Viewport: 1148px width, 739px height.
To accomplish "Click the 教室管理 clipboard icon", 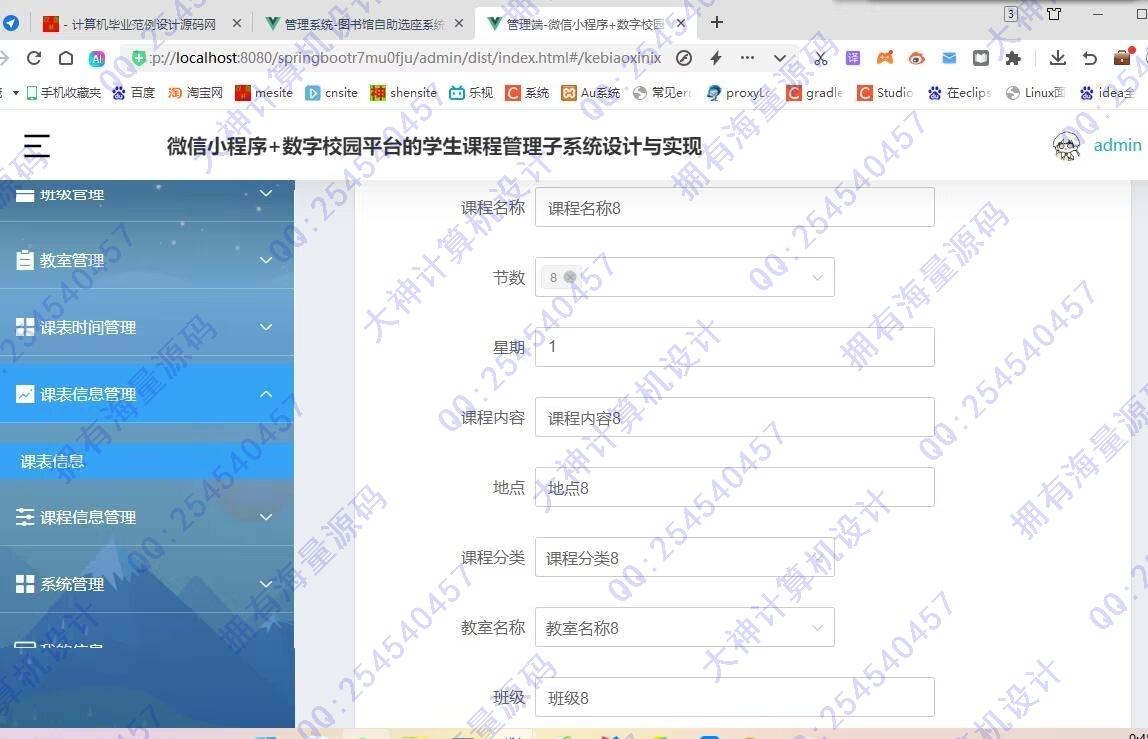I will [x=25, y=260].
